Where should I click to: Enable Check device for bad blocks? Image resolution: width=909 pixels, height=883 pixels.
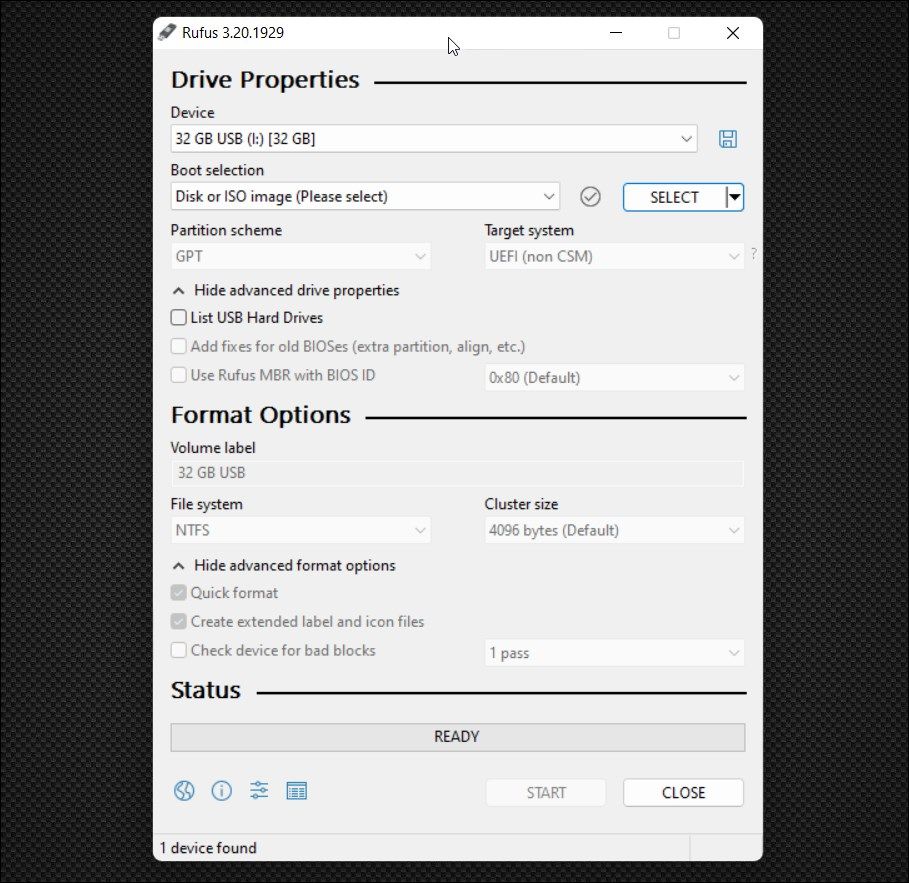179,651
